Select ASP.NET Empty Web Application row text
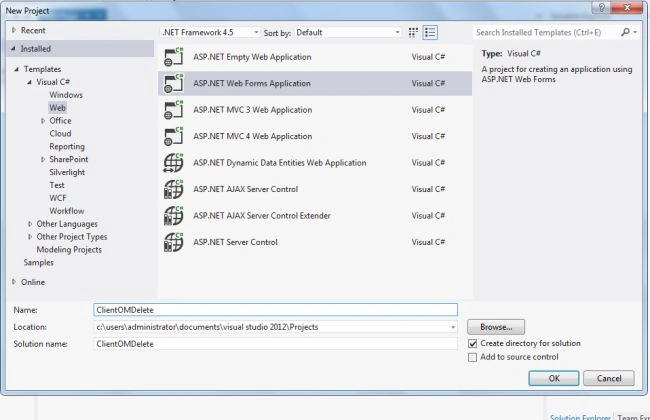This screenshot has width=650, height=420. [x=252, y=57]
